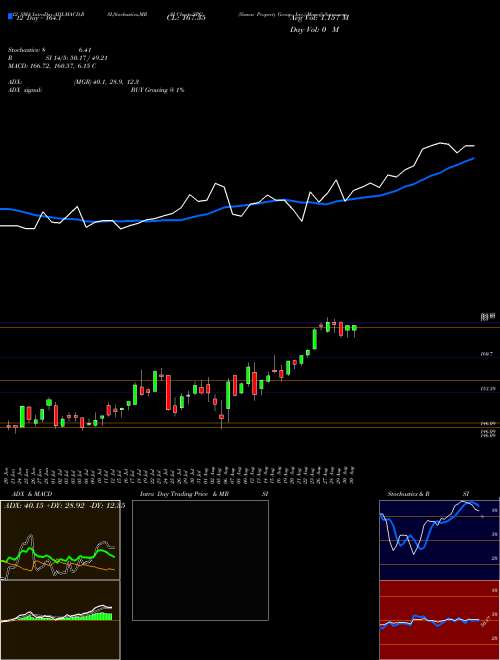Viewport: 500px width, 660px height.
Task: Click the "ADX:" label in header
Action: click(x=15, y=82)
